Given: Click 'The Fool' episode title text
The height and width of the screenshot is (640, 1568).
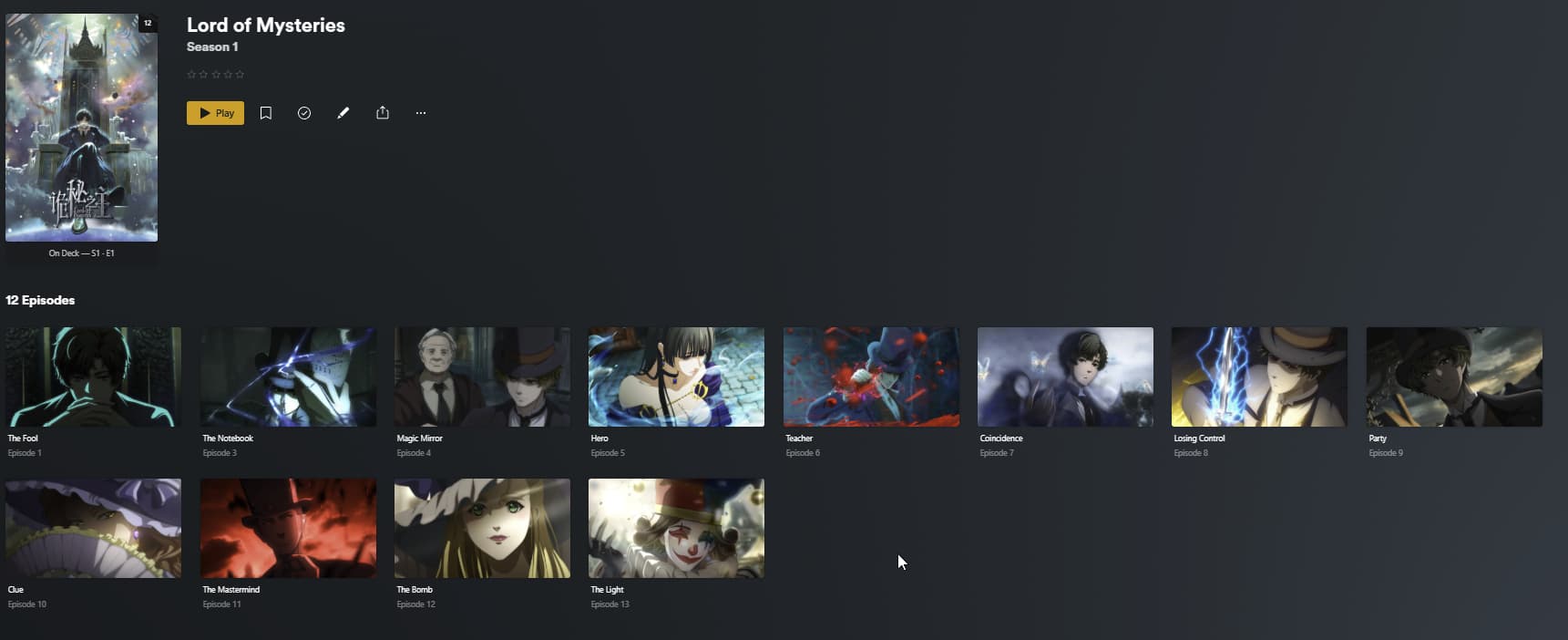Looking at the screenshot, I should pyautogui.click(x=23, y=439).
